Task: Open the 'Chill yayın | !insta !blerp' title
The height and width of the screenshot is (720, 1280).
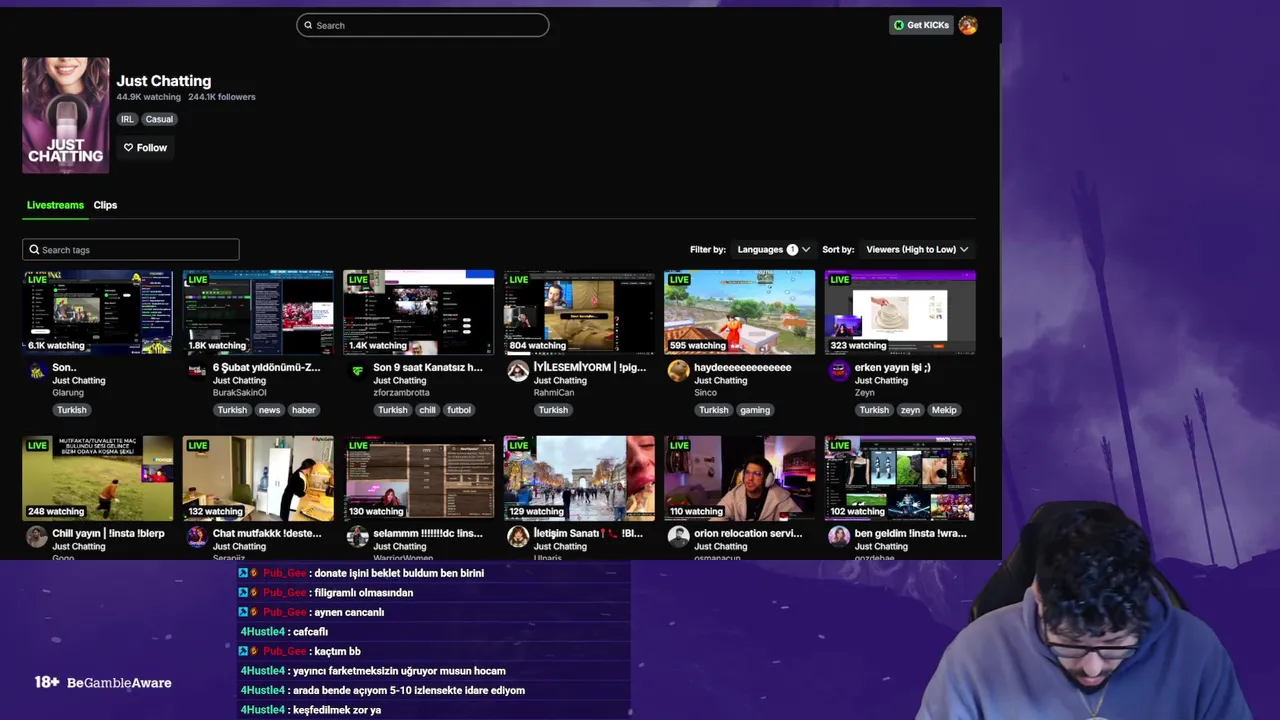Action: [x=108, y=533]
